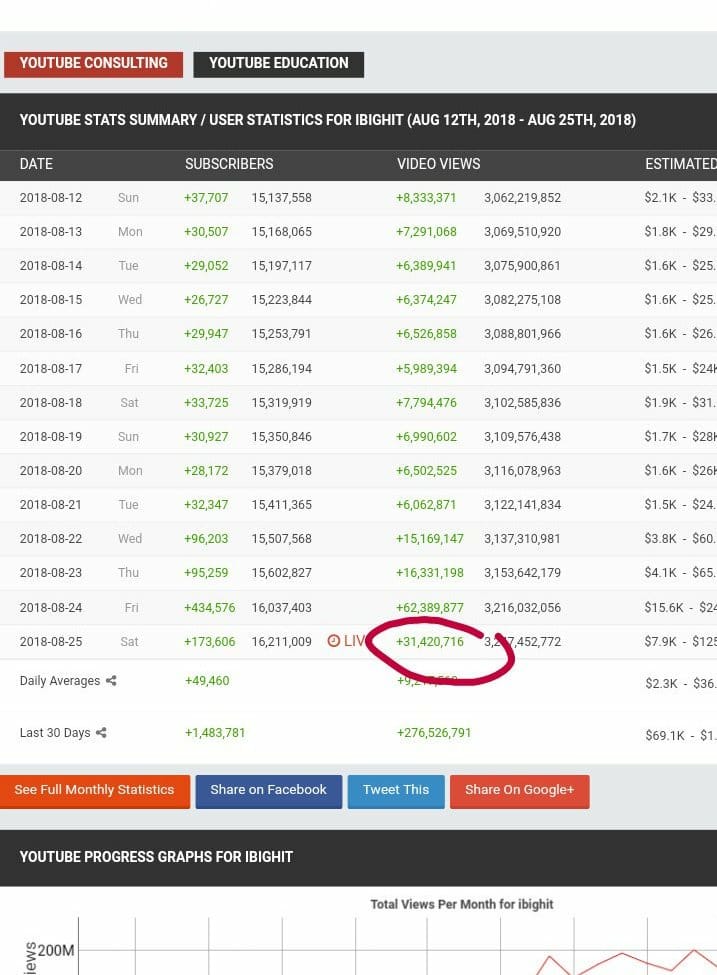Click Share On Google+ button
717x975 pixels.
[520, 790]
